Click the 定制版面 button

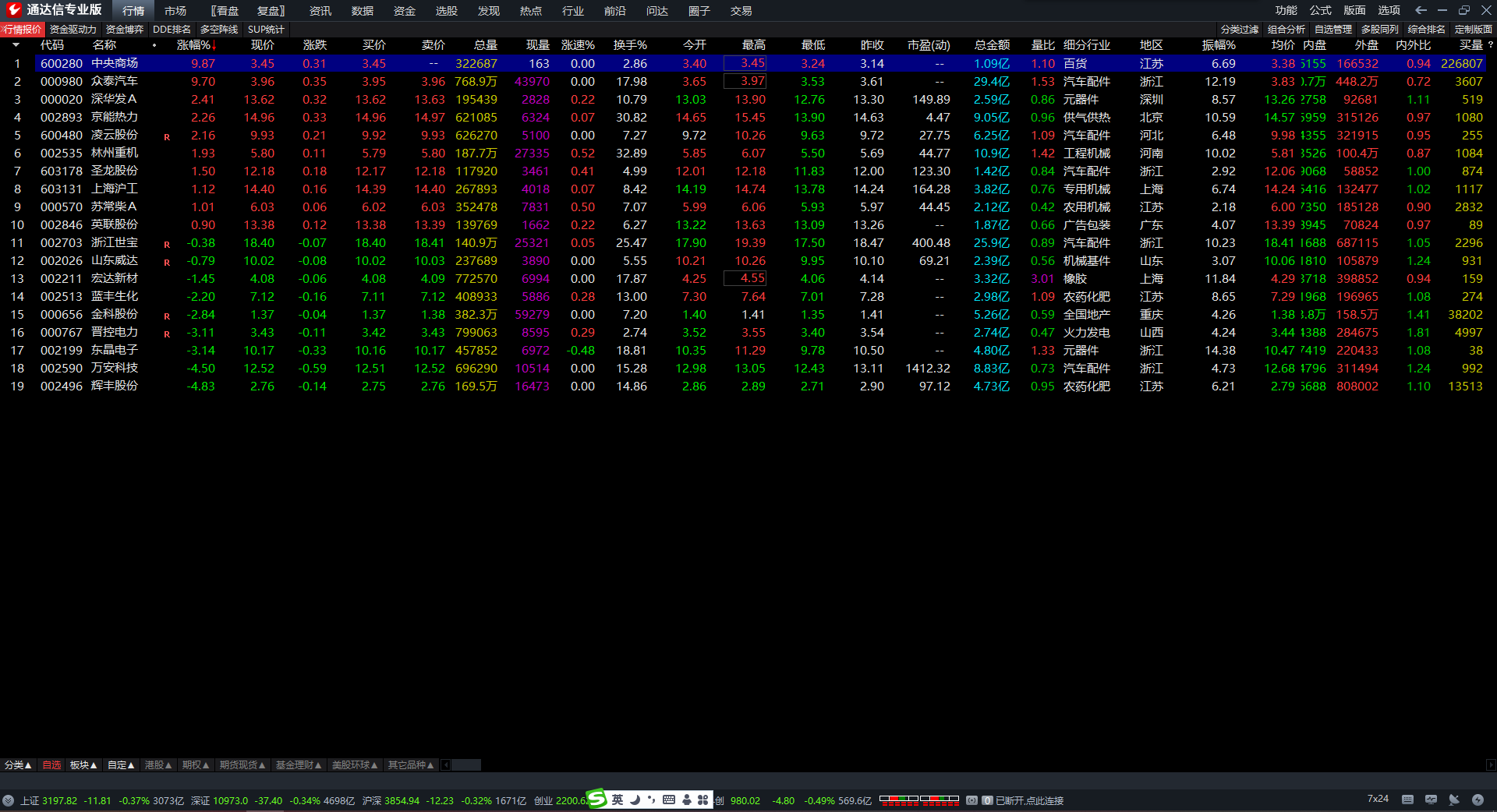click(1474, 29)
